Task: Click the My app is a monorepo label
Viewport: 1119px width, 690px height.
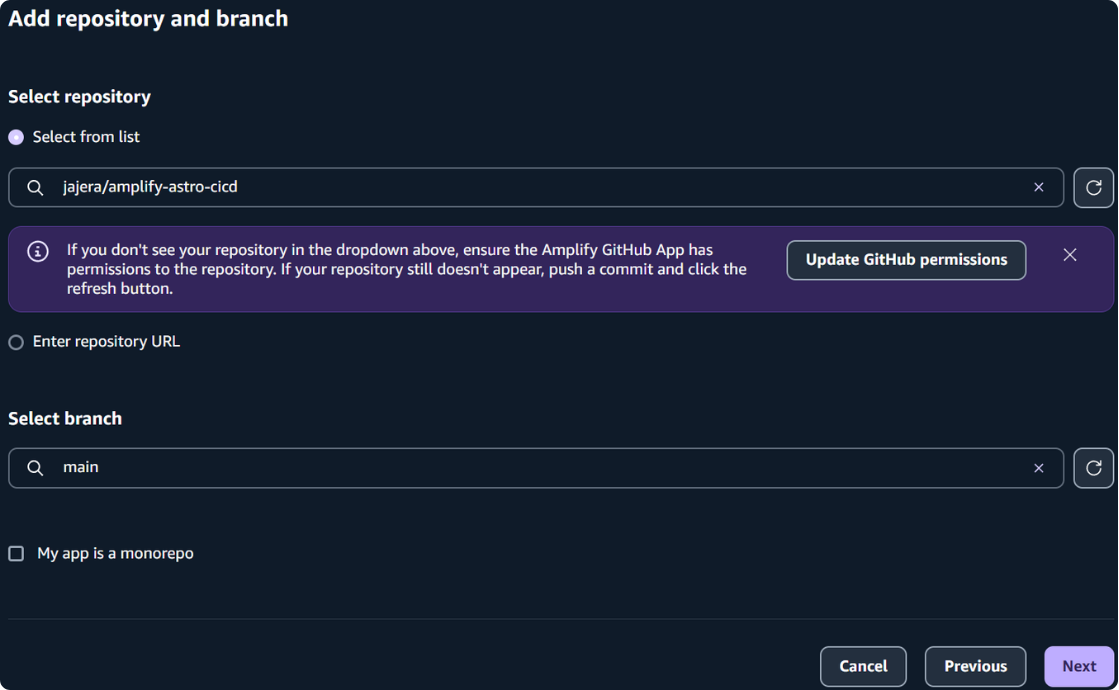Action: point(115,554)
